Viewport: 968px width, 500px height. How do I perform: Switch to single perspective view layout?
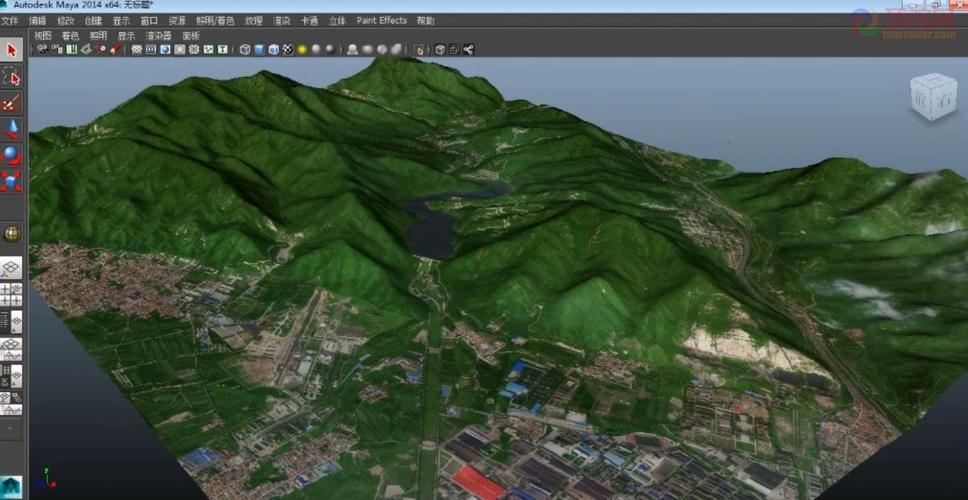point(12,268)
